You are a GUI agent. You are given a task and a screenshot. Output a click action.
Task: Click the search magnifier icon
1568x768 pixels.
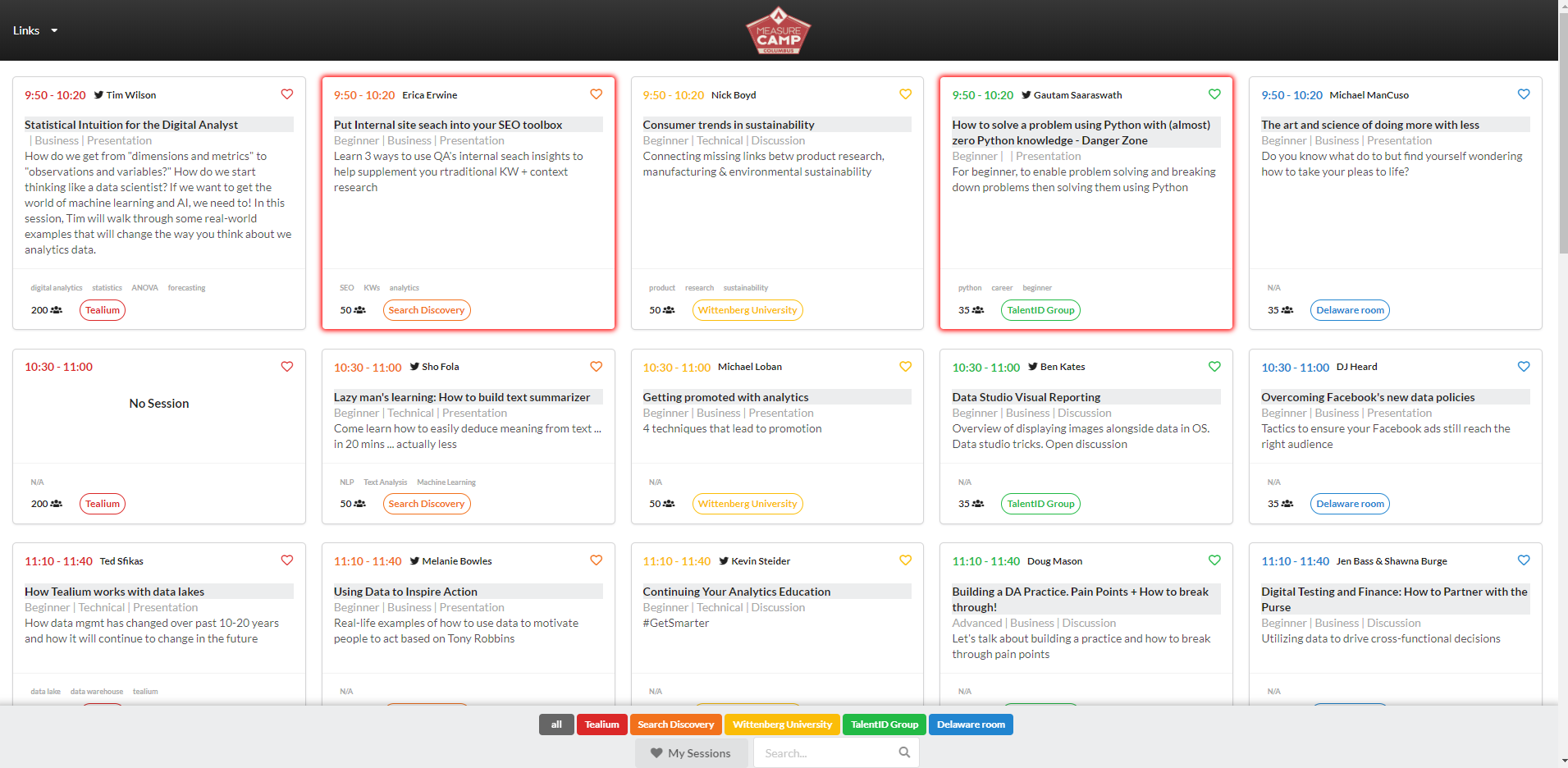[x=904, y=752]
